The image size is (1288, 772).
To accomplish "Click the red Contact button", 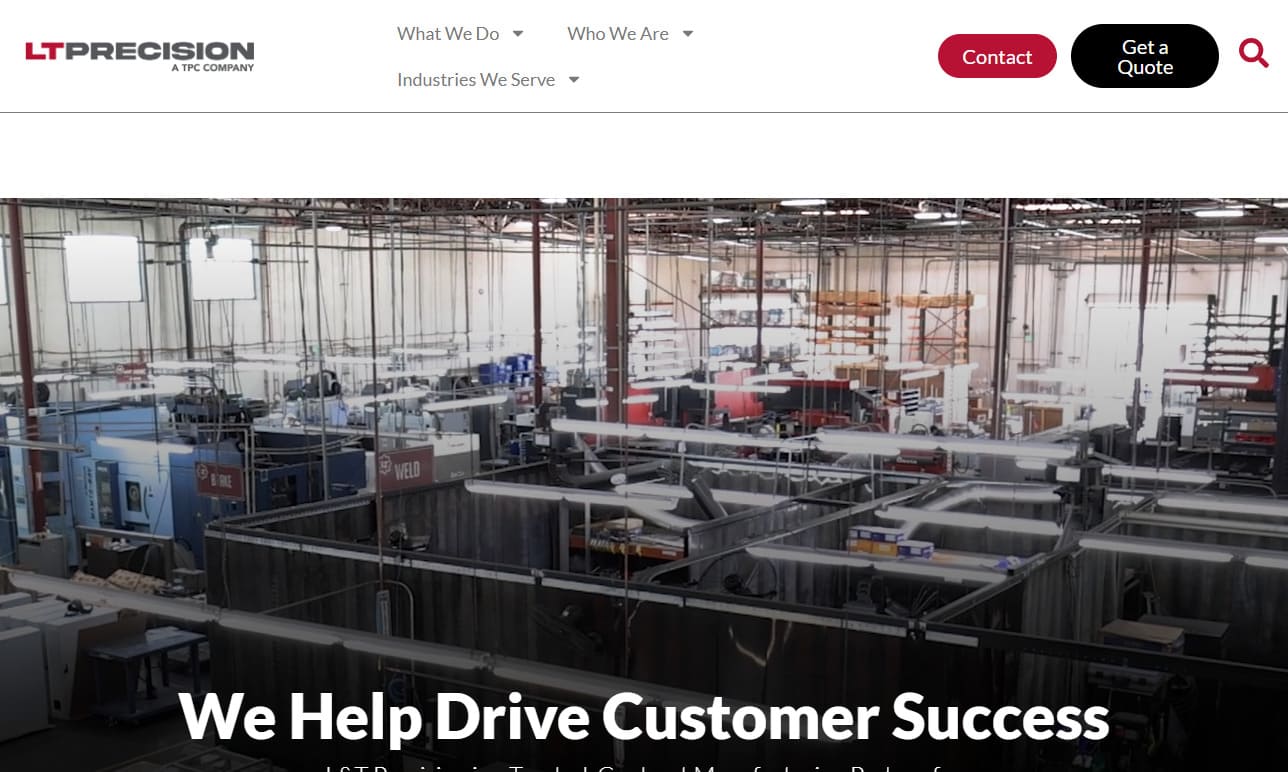I will [x=997, y=56].
